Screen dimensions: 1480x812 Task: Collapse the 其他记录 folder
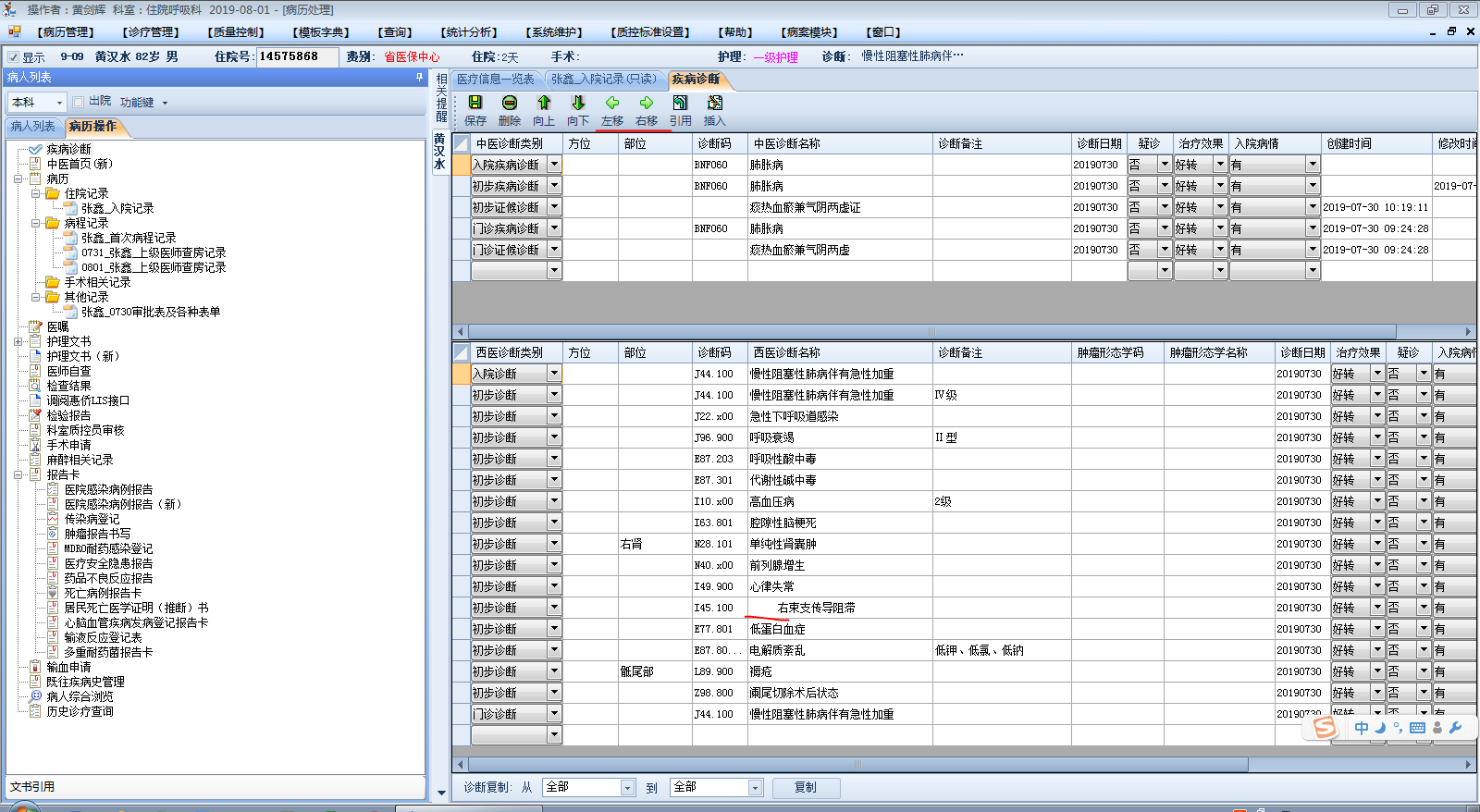click(35, 297)
